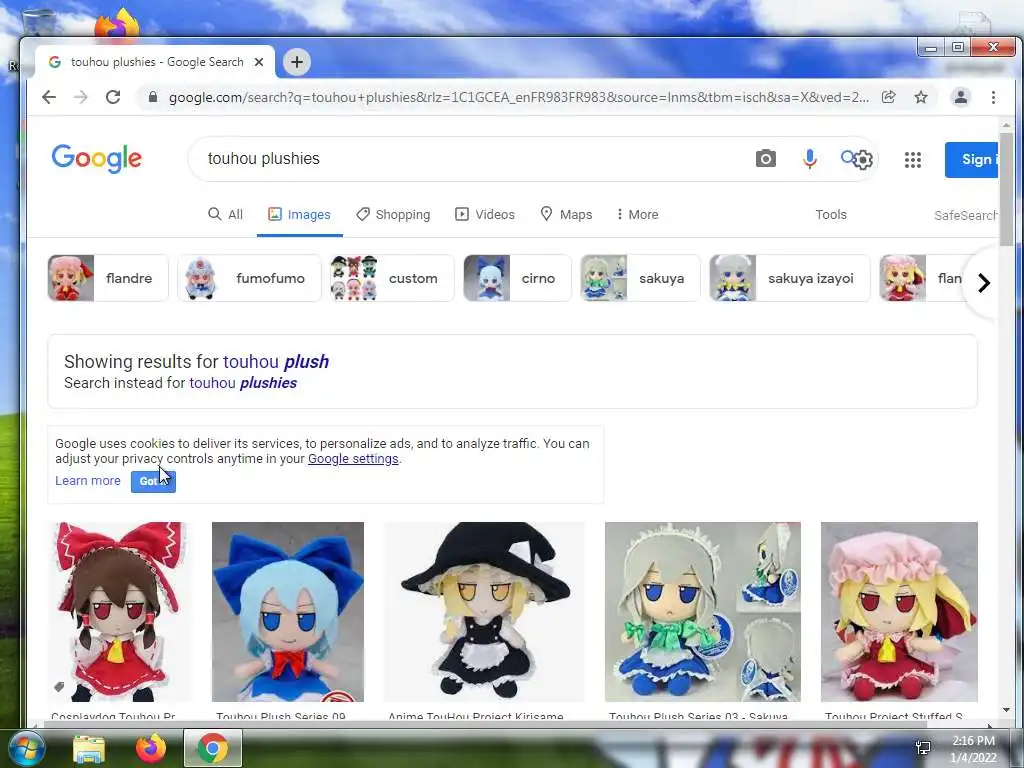1024x768 pixels.
Task: Click the browser forward arrow
Action: click(x=81, y=97)
